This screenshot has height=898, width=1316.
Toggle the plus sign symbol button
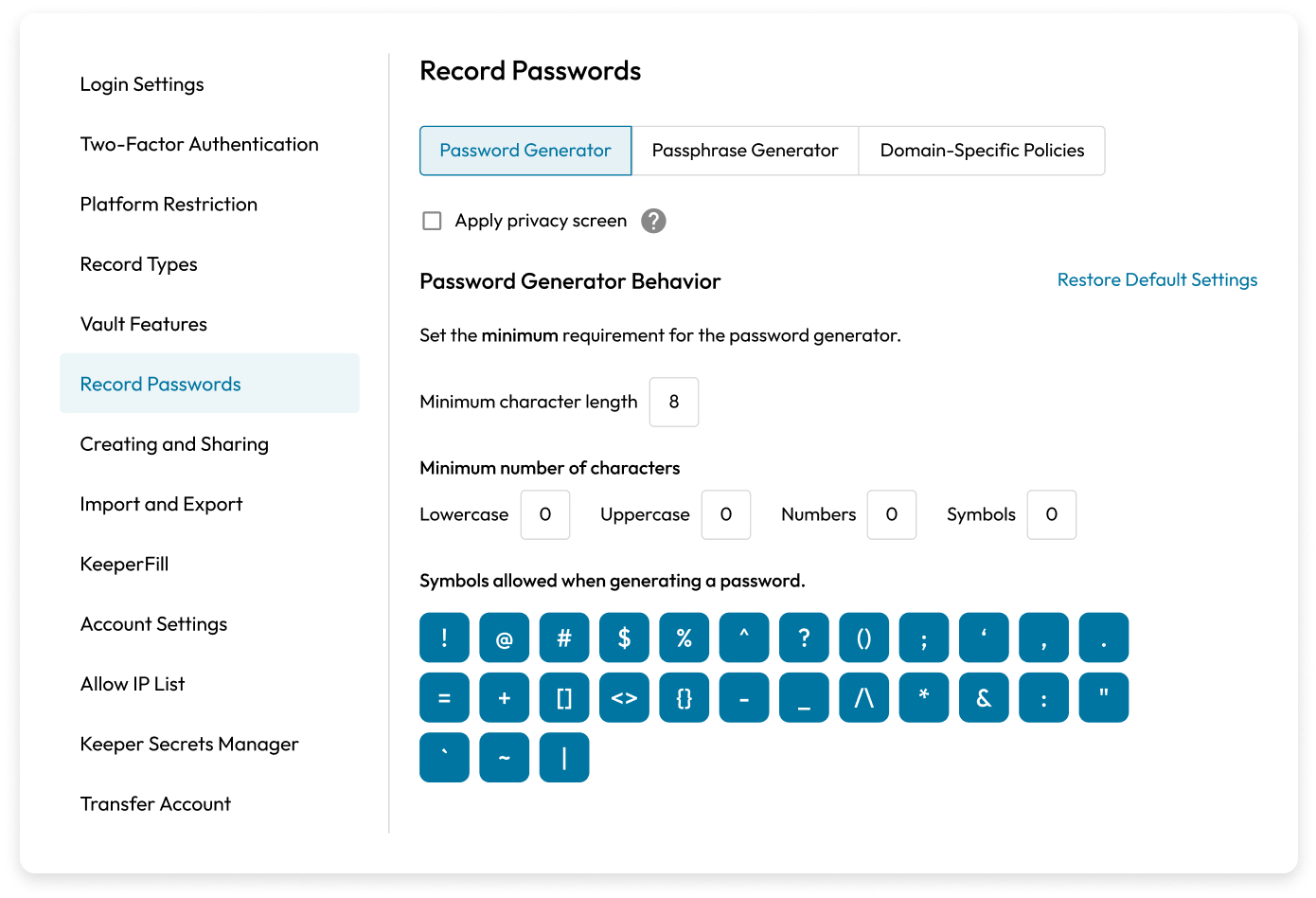pyautogui.click(x=504, y=698)
